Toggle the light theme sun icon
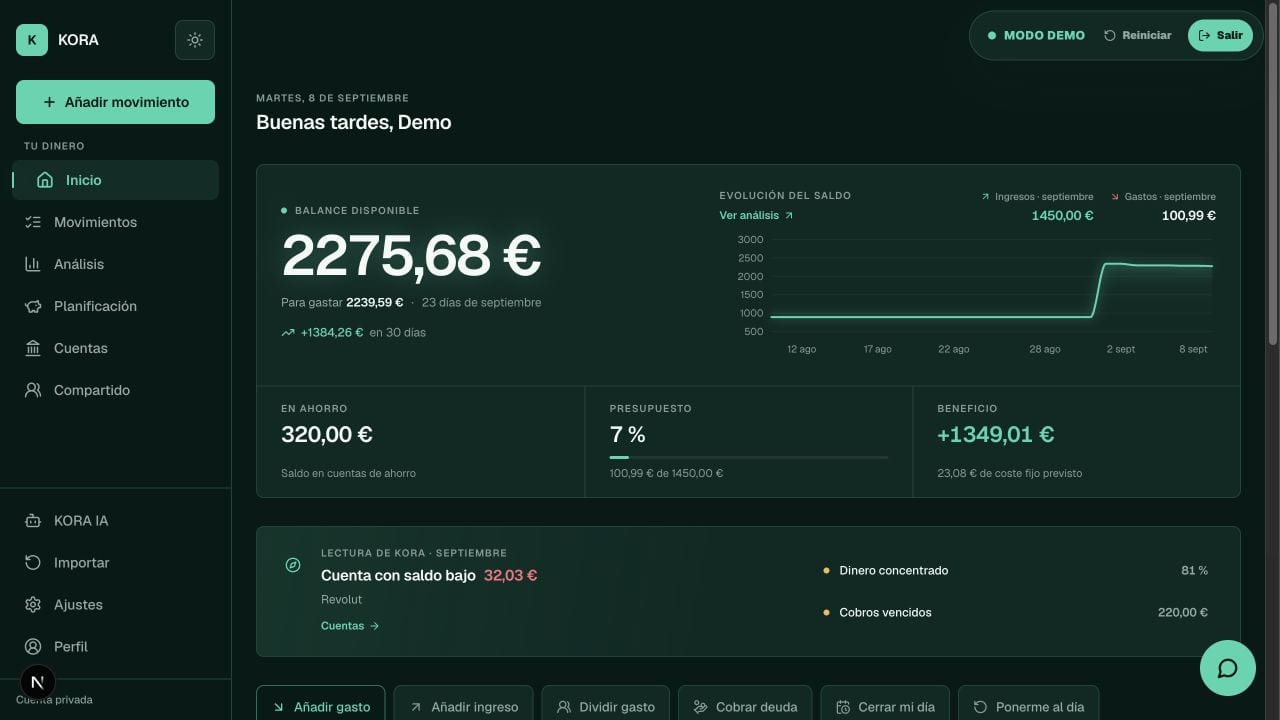The width and height of the screenshot is (1280, 720). pyautogui.click(x=195, y=40)
